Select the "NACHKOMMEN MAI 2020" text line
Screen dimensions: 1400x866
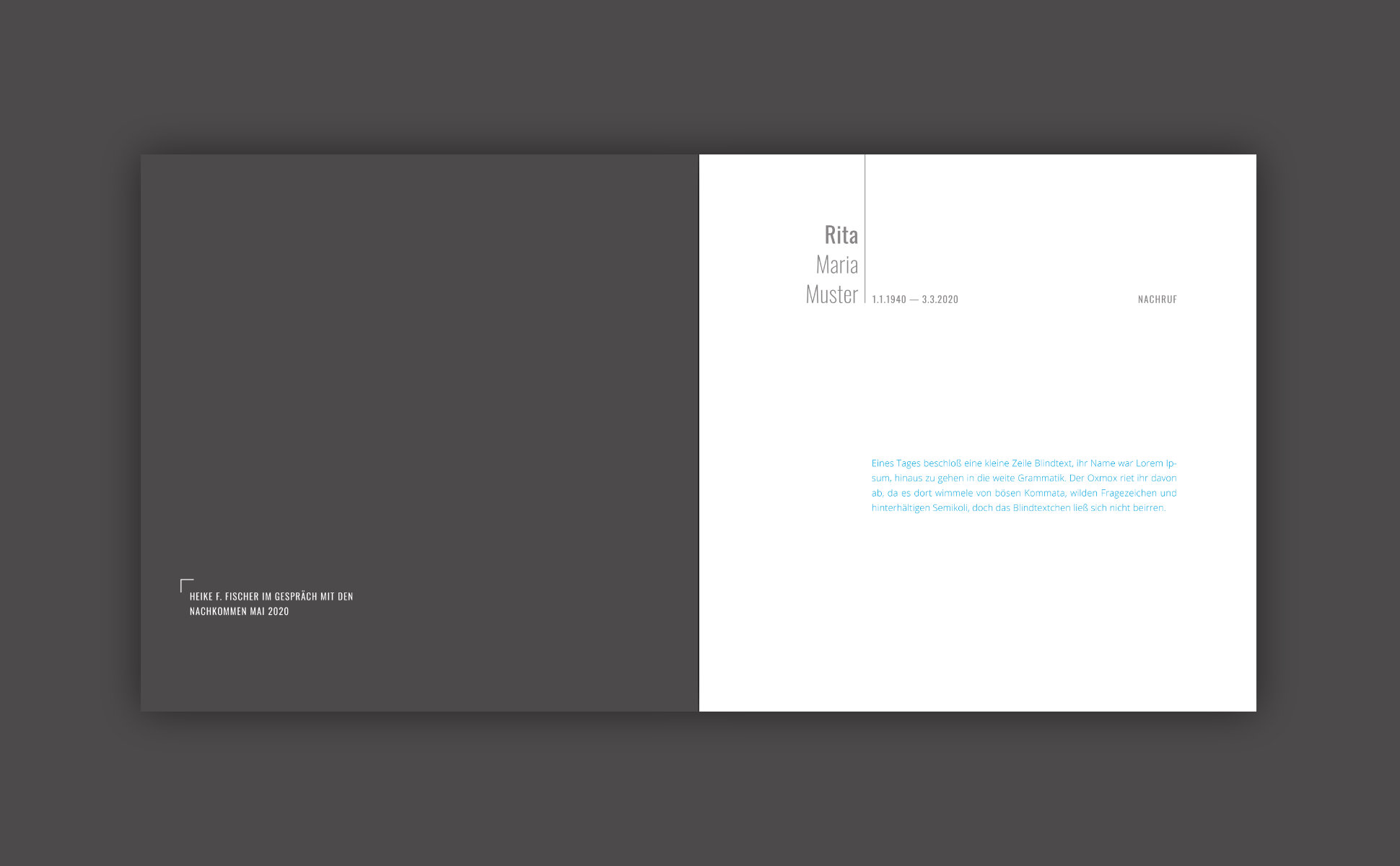pyautogui.click(x=238, y=611)
